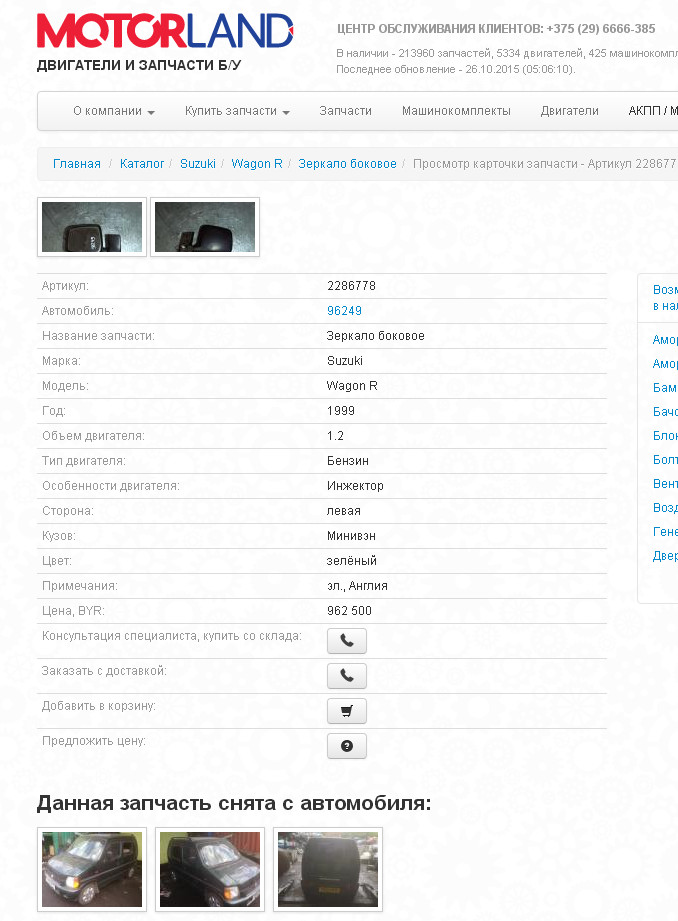Click the shopping cart icon button
The width and height of the screenshot is (678, 921).
coord(346,711)
